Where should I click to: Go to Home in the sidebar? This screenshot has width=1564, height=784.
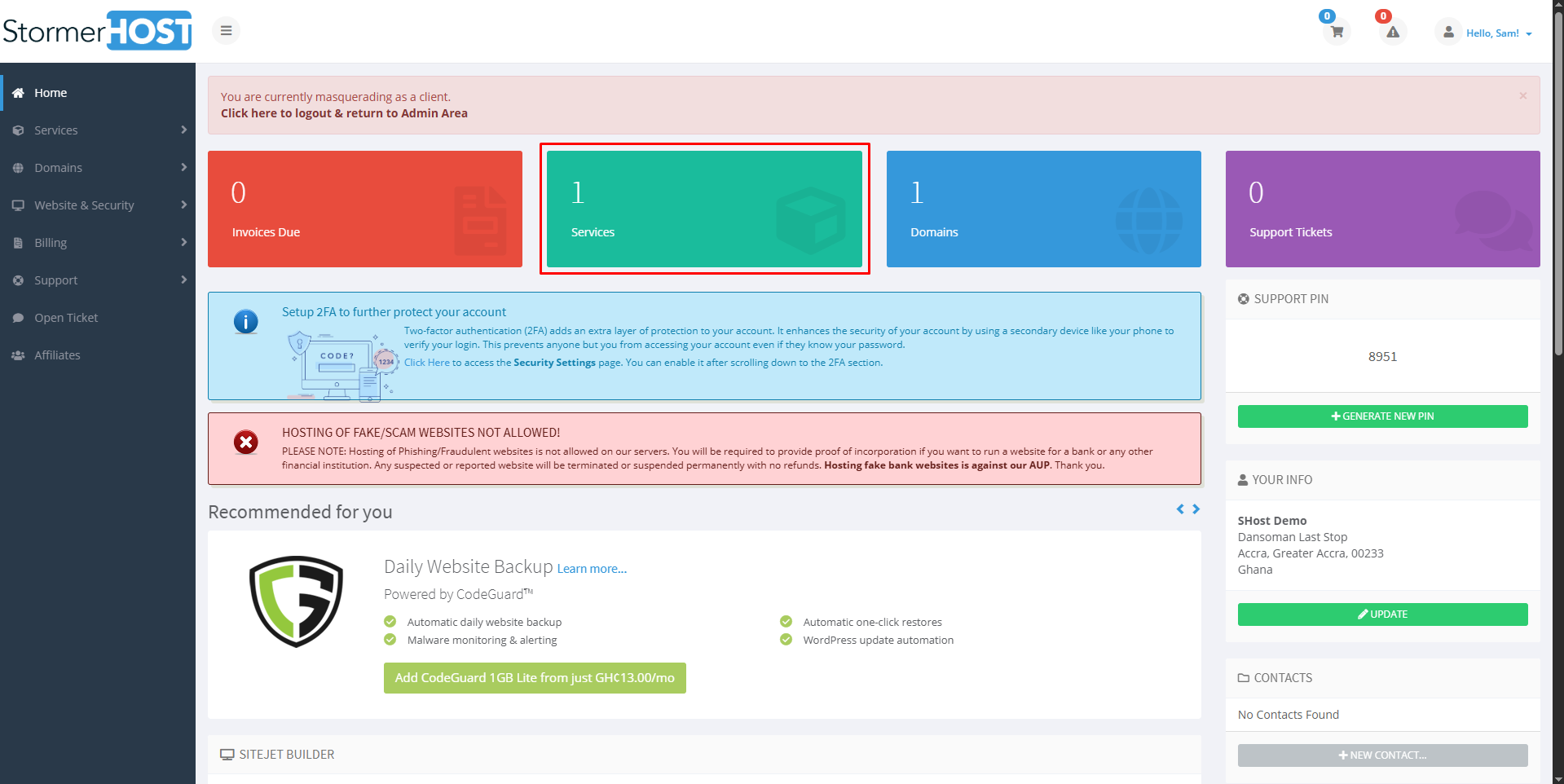pos(98,93)
